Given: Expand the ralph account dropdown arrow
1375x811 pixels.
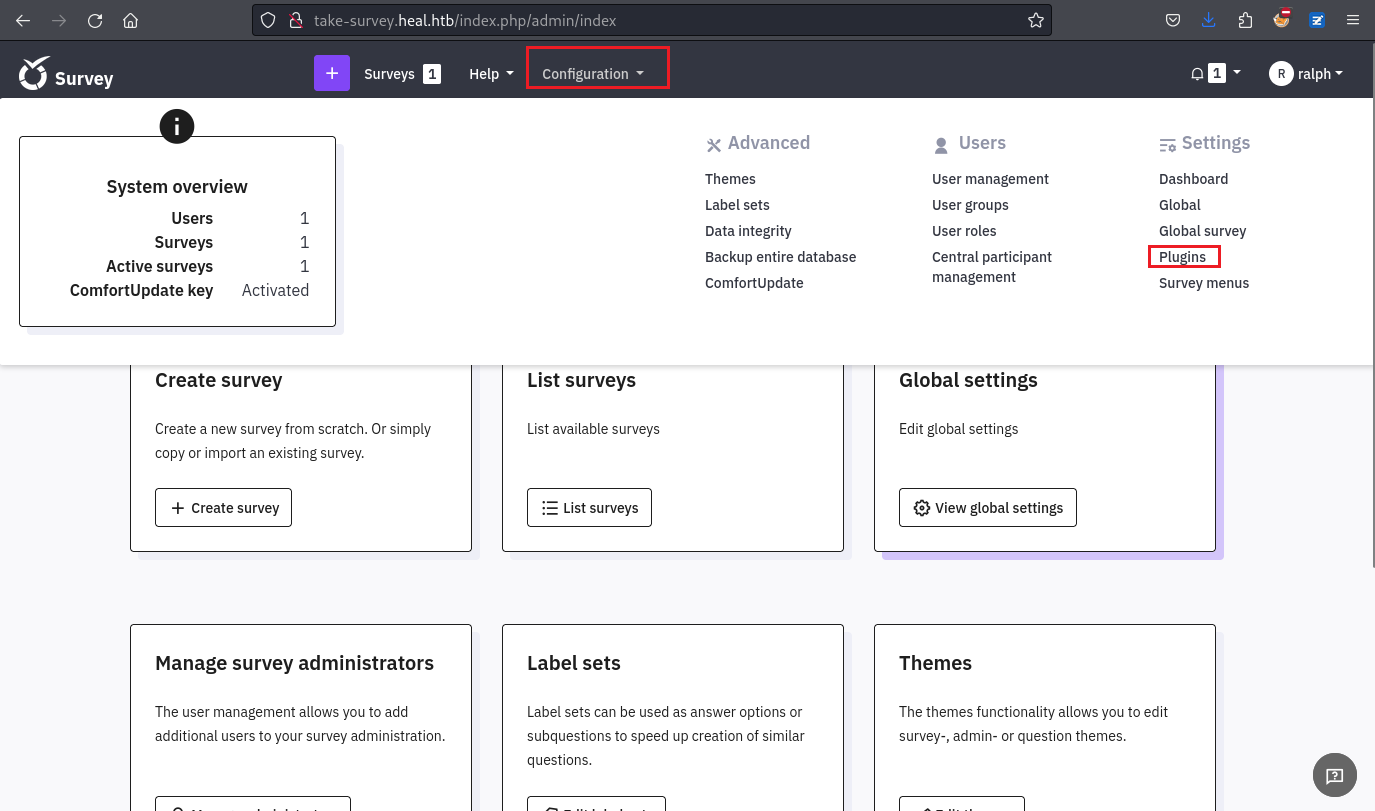Looking at the screenshot, I should click(1339, 73).
